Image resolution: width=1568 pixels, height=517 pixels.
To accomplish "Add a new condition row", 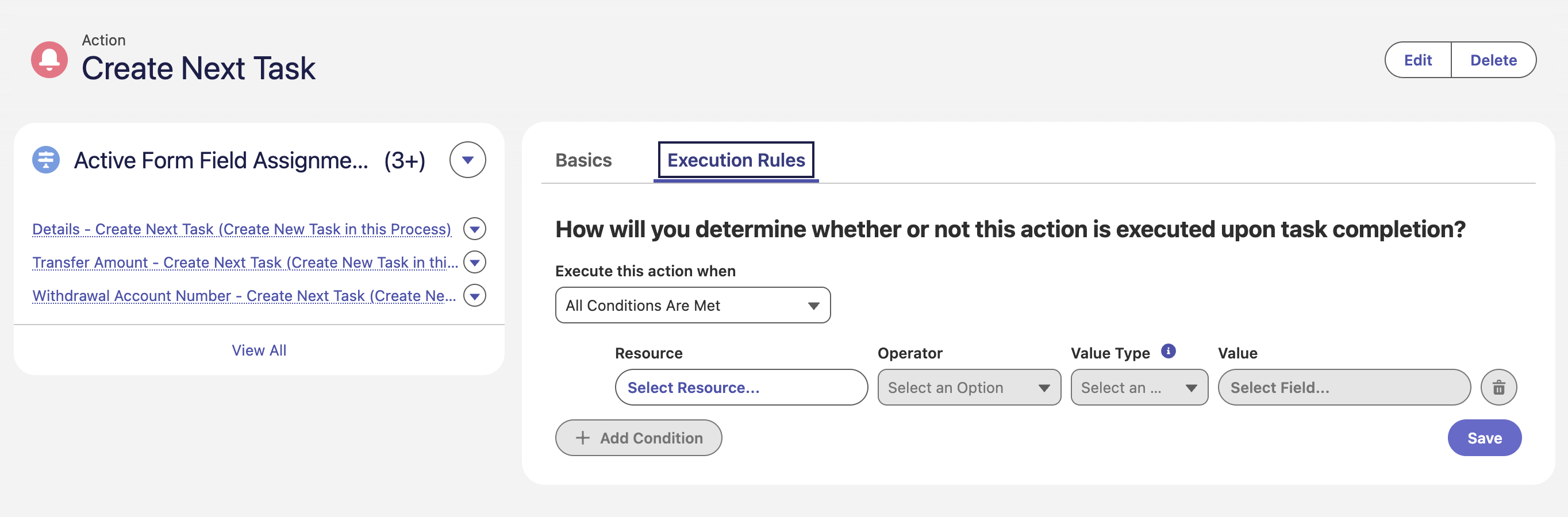I will [639, 438].
